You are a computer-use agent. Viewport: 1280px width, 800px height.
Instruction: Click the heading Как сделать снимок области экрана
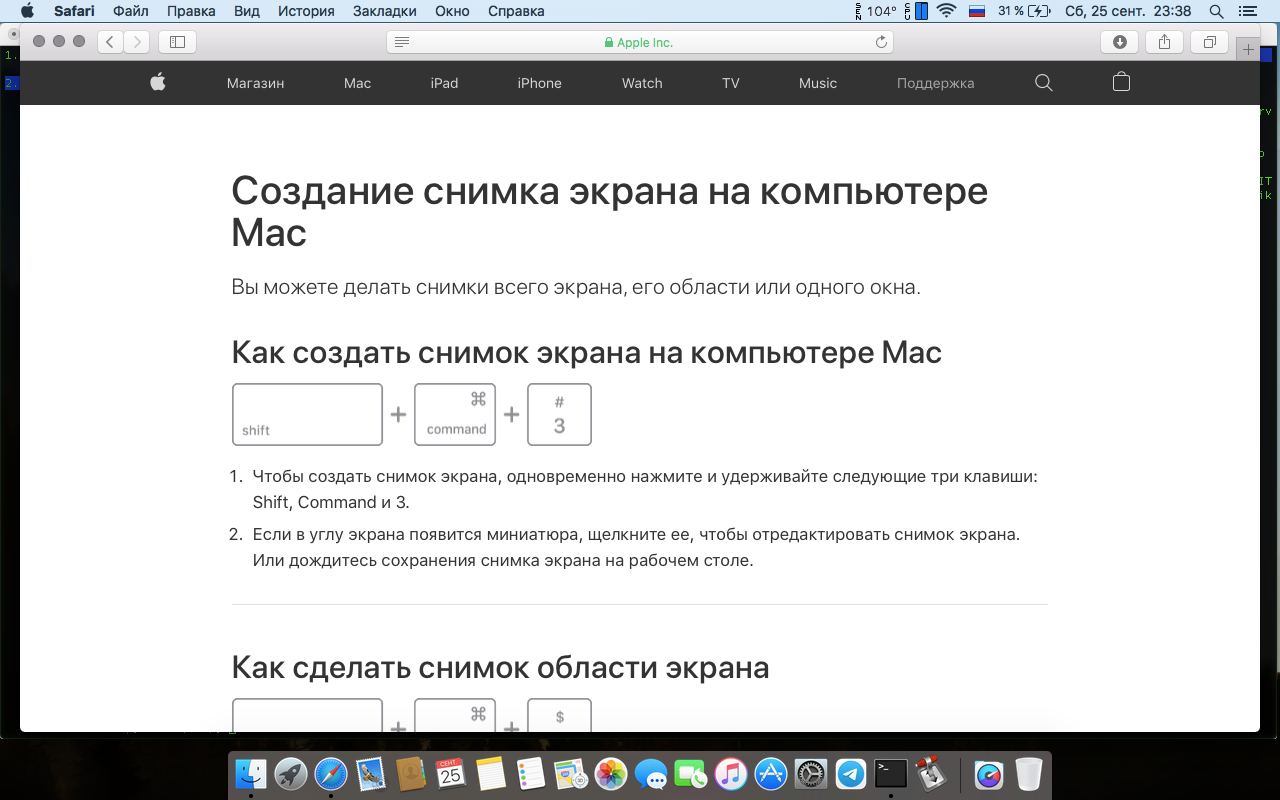point(500,667)
